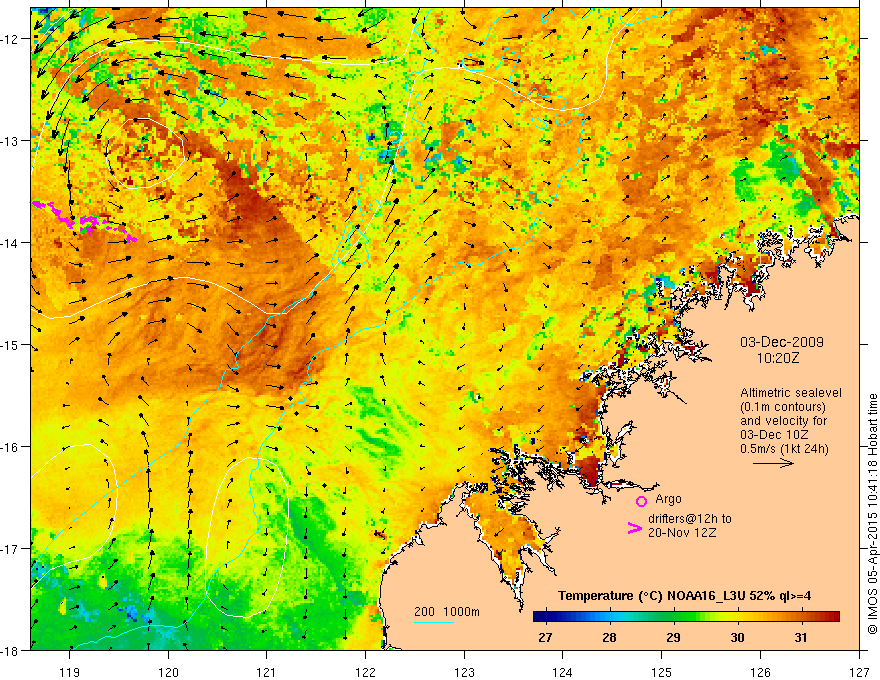The height and width of the screenshot is (680, 880).
Task: Click the 'drifters@12h to' label
Action: point(690,519)
